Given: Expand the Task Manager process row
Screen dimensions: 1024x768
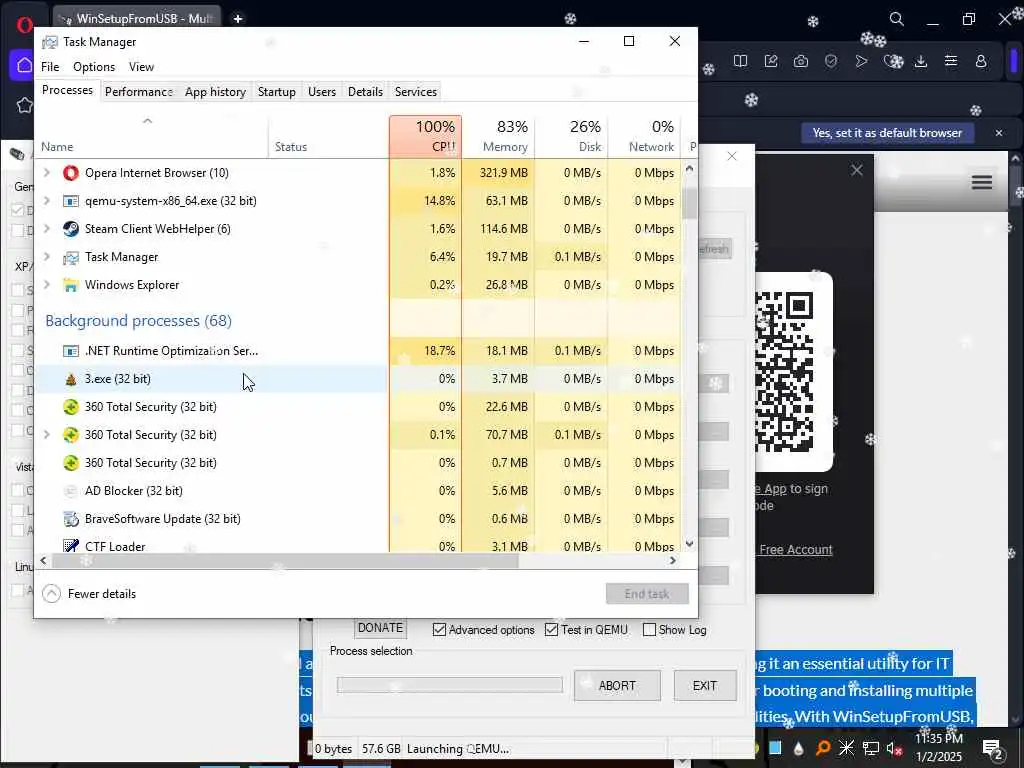Looking at the screenshot, I should 46,257.
